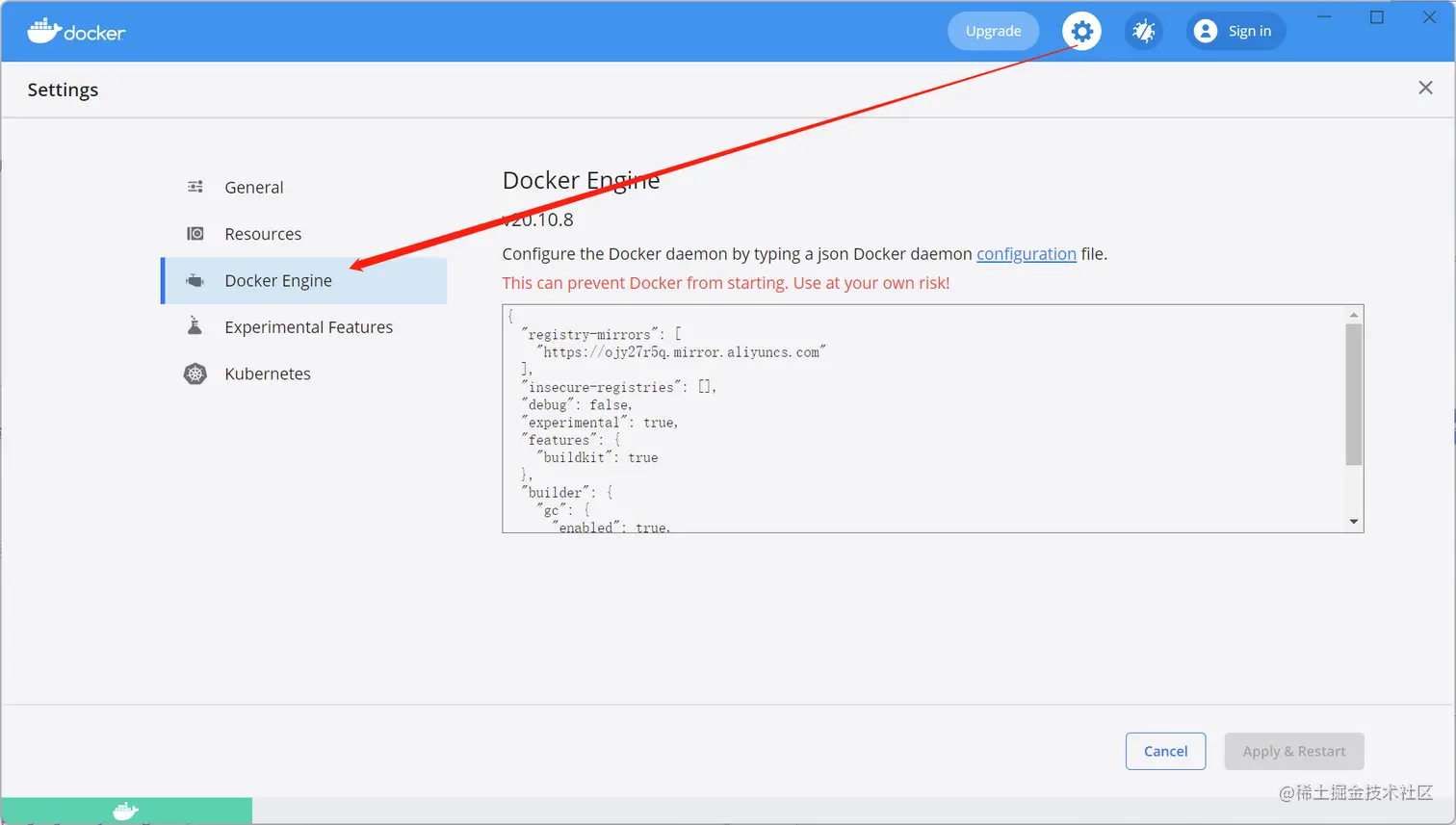Click the JSON editor scroll-up arrow
The width and height of the screenshot is (1456, 825).
pyautogui.click(x=1354, y=315)
